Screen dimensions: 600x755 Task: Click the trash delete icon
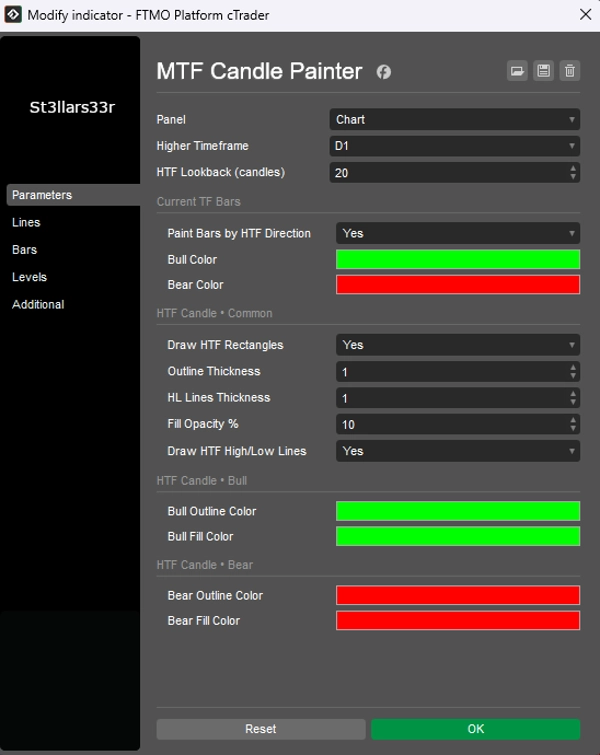[x=569, y=71]
